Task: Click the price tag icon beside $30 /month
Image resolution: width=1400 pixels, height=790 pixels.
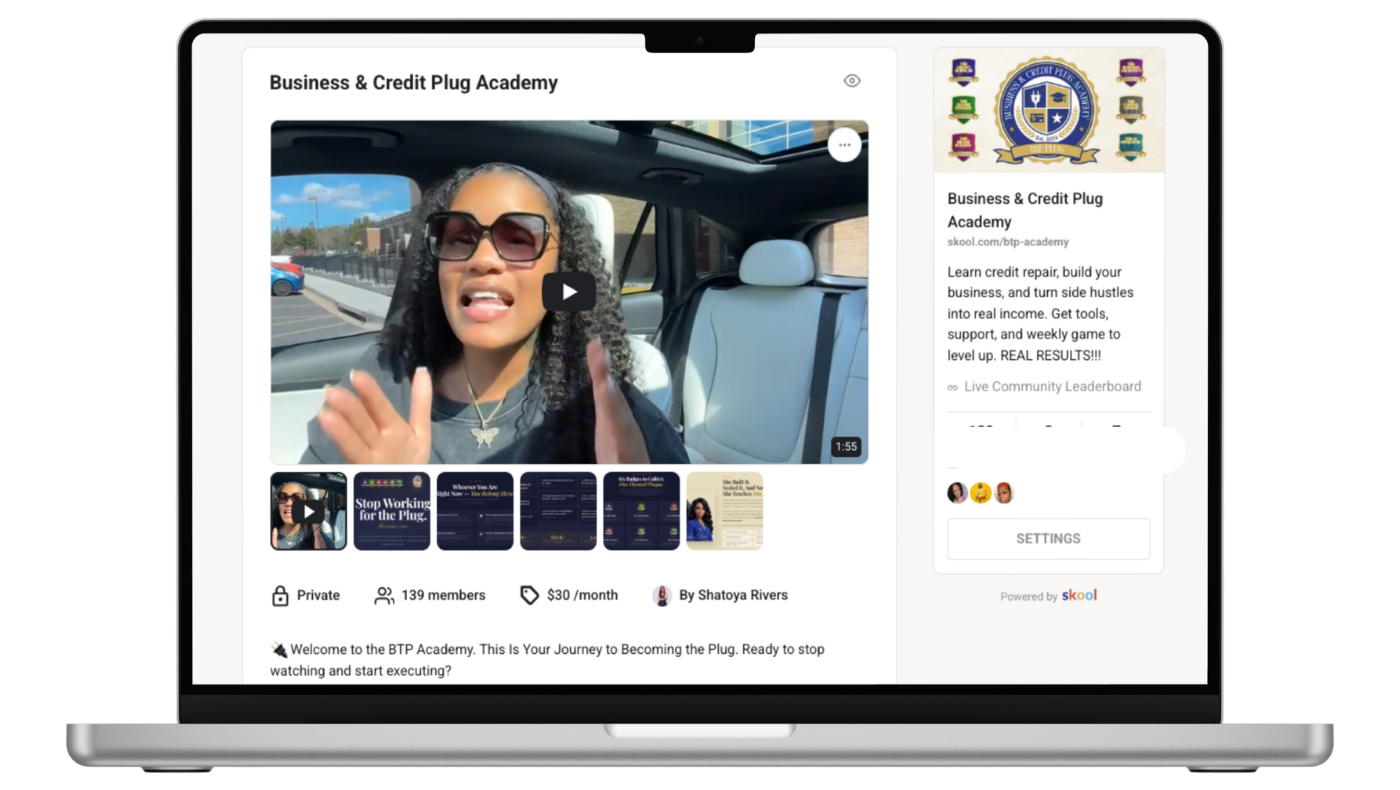Action: pyautogui.click(x=529, y=595)
